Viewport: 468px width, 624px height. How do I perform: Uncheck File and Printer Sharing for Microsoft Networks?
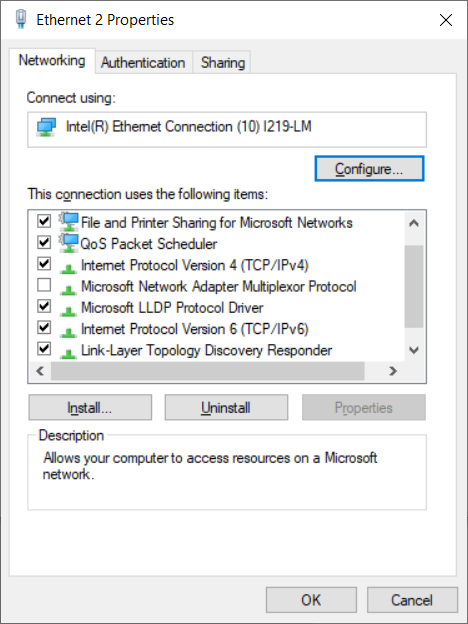click(x=44, y=221)
